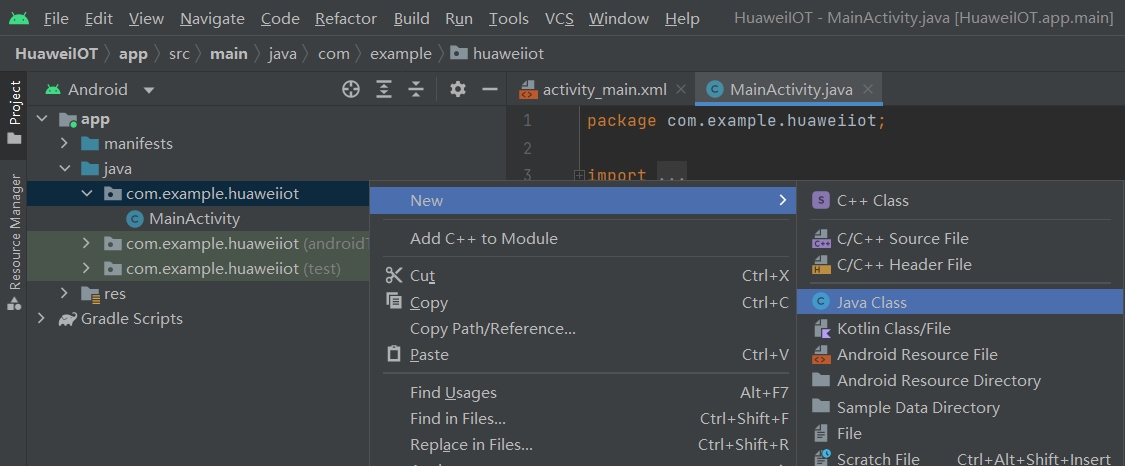Click the huaweiiot folder icon in breadcrumb
The height and width of the screenshot is (466, 1125).
(x=458, y=53)
